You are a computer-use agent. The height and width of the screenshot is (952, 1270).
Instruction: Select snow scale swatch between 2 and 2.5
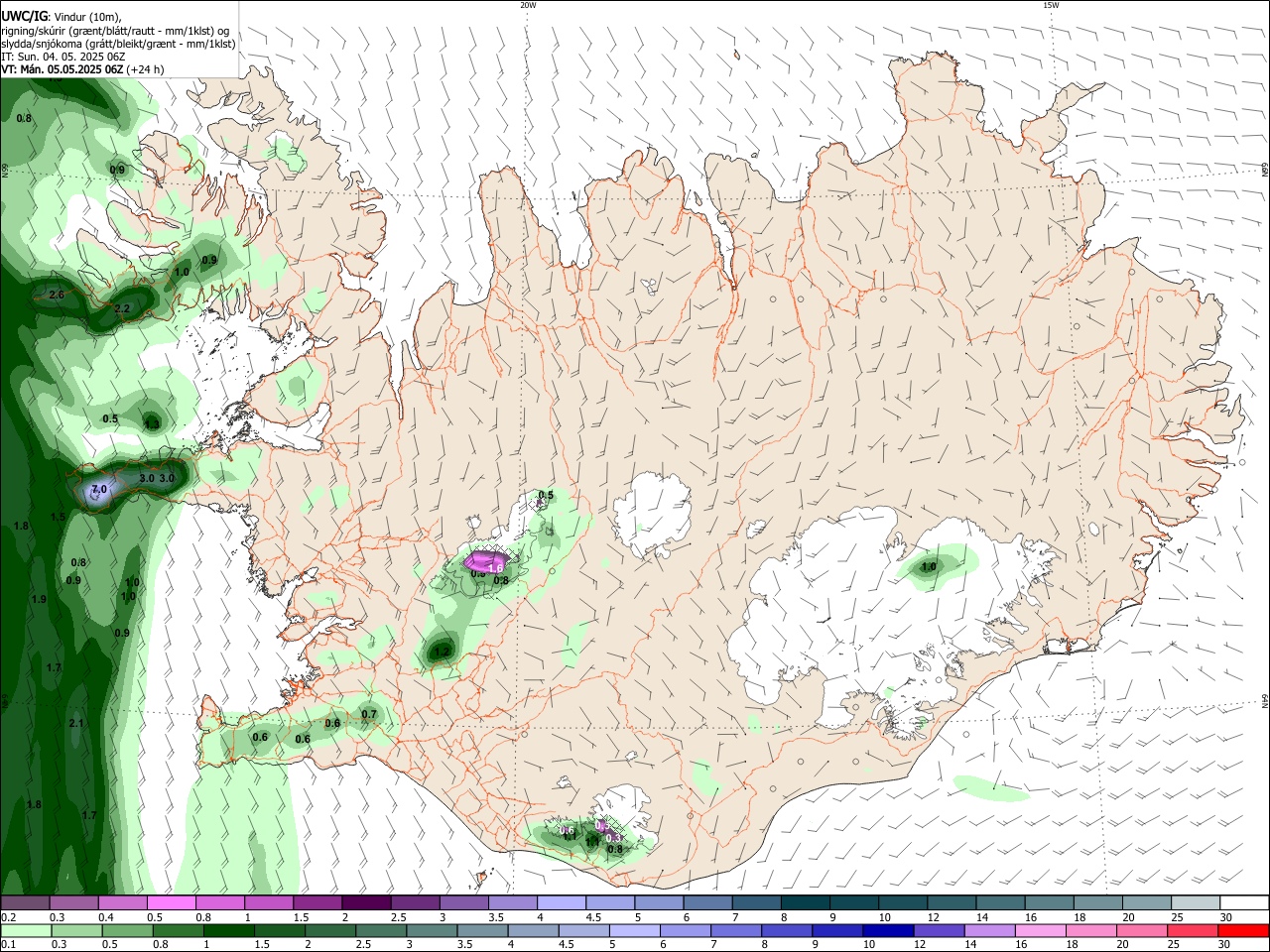point(367,902)
